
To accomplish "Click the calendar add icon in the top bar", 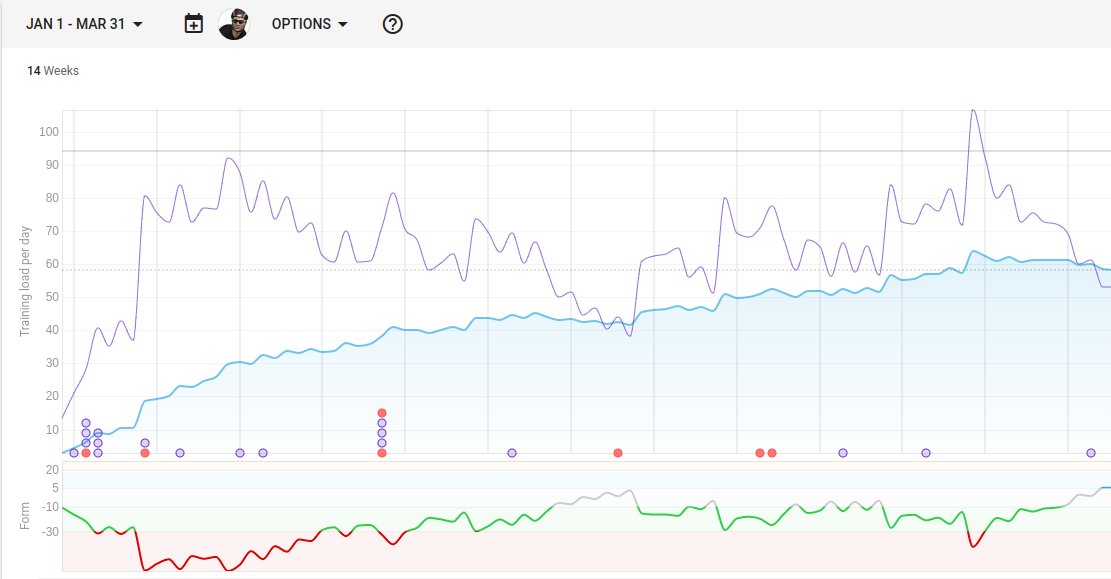I will [194, 24].
